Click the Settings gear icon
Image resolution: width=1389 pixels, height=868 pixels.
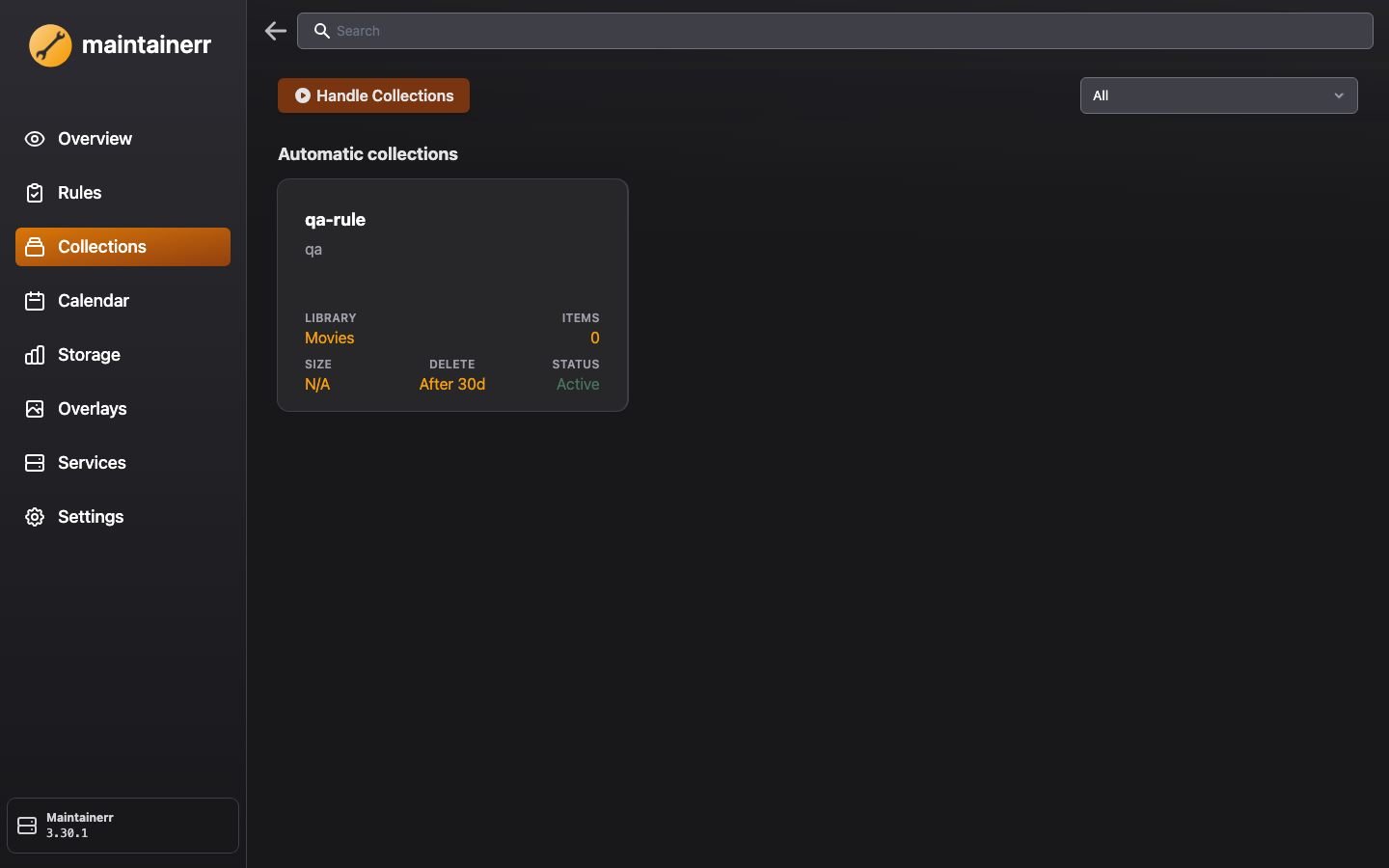[x=35, y=517]
